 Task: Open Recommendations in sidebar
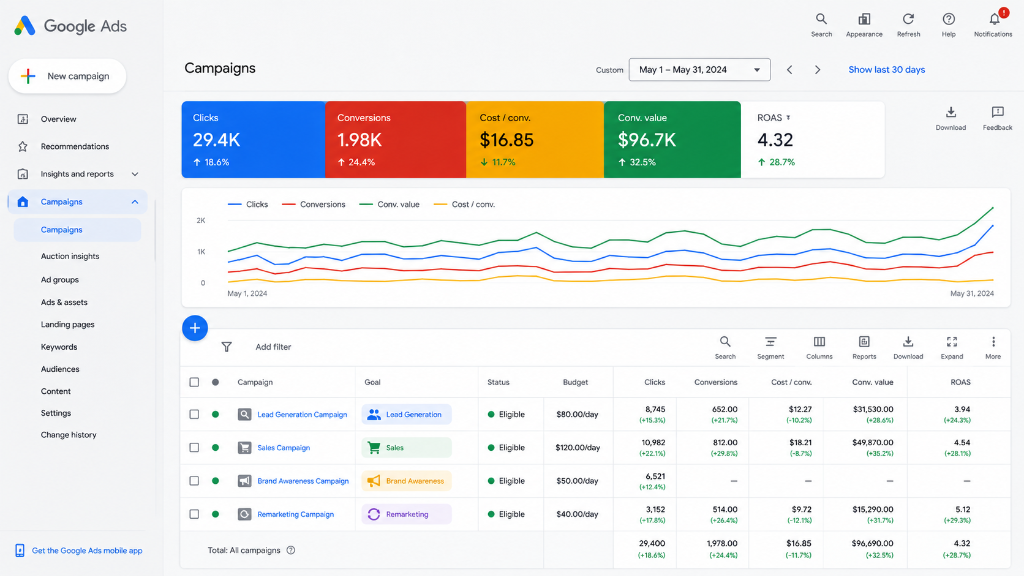[x=74, y=146]
